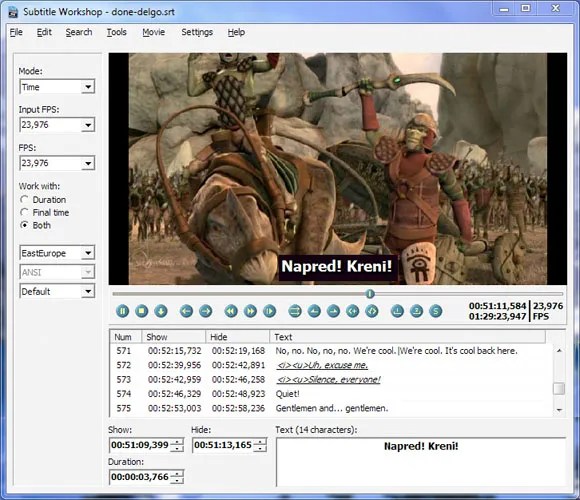
Task: Jump to previous subtitle with left arrow button
Action: (186, 311)
